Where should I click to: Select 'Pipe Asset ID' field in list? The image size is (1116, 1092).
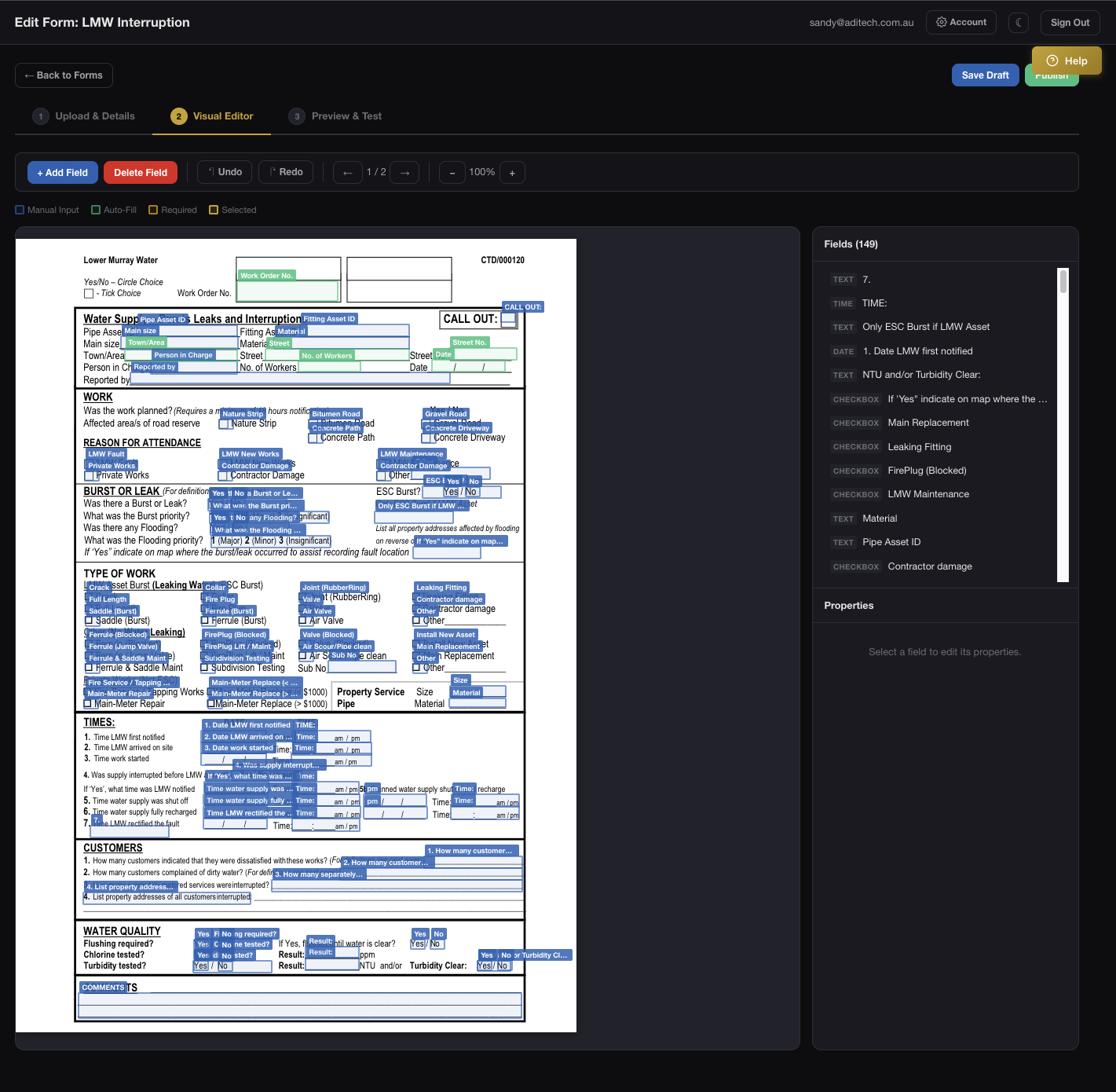[939, 542]
